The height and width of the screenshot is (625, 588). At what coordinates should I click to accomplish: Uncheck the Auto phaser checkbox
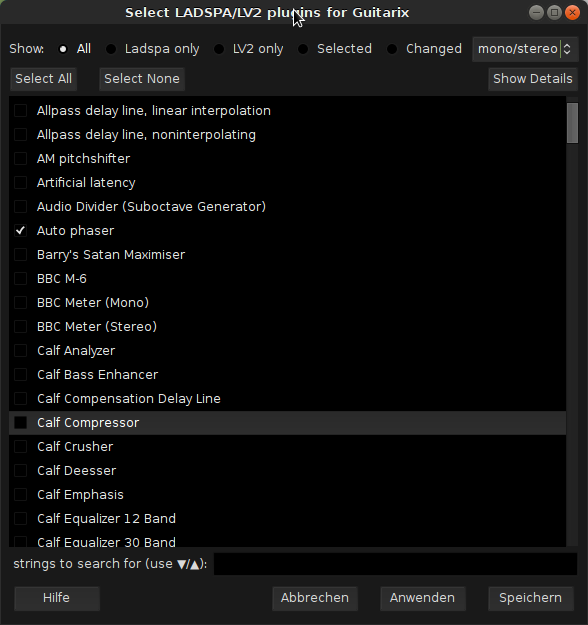(20, 230)
